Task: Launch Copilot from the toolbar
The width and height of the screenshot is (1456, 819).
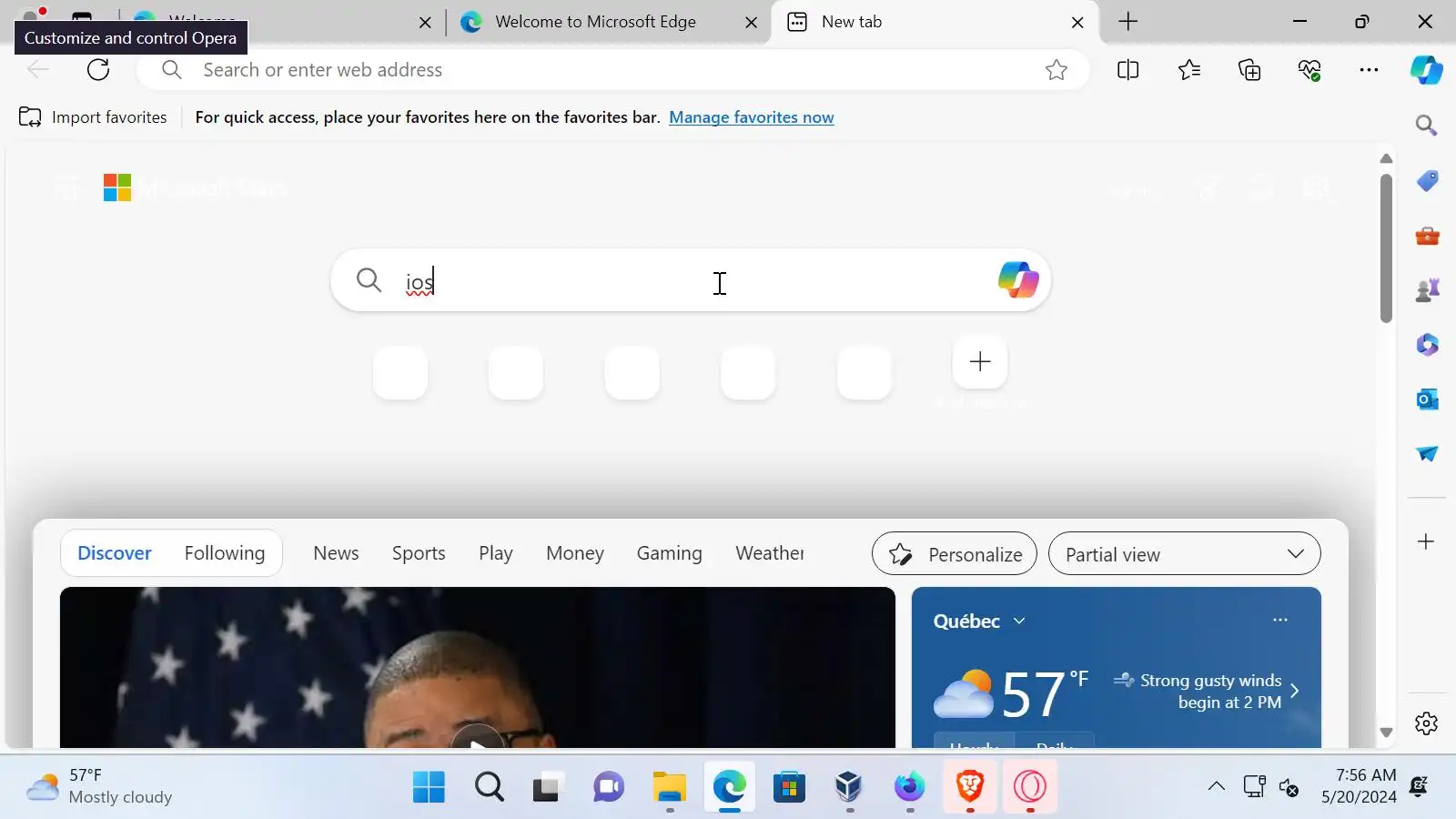Action: [x=1426, y=70]
